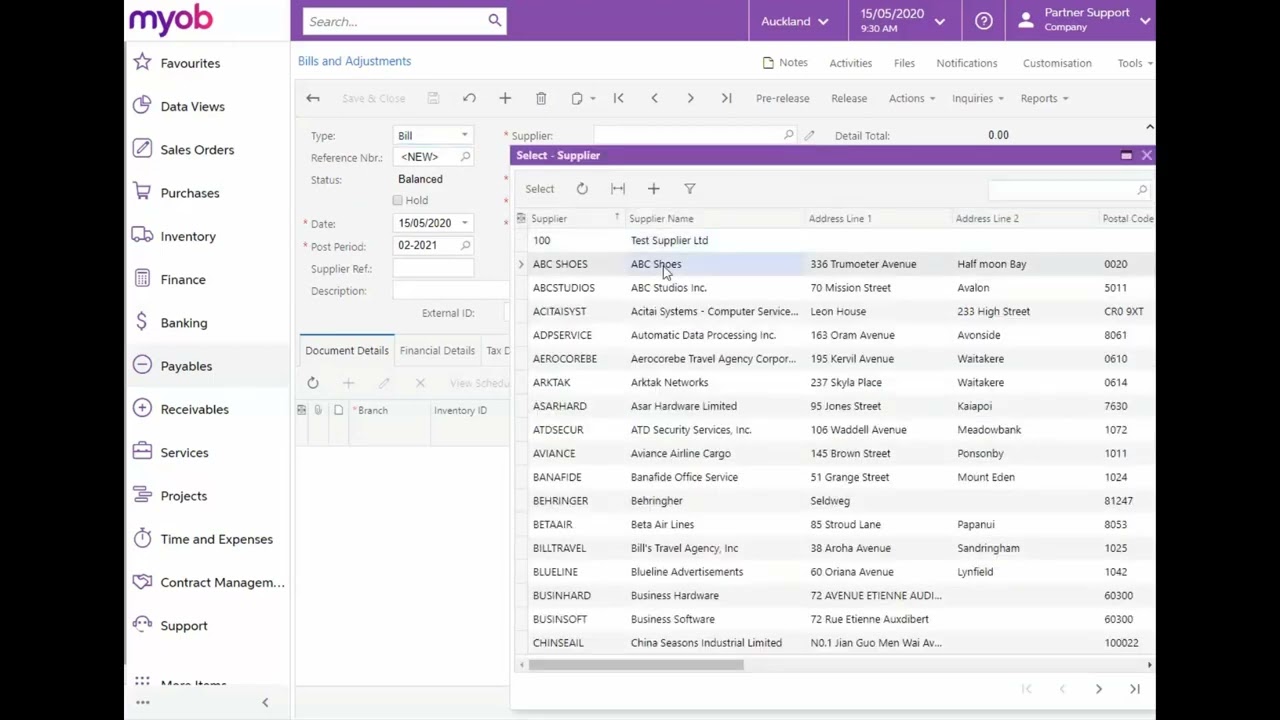Viewport: 1280px width, 720px height.
Task: Open Payables workspace
Action: pos(186,366)
